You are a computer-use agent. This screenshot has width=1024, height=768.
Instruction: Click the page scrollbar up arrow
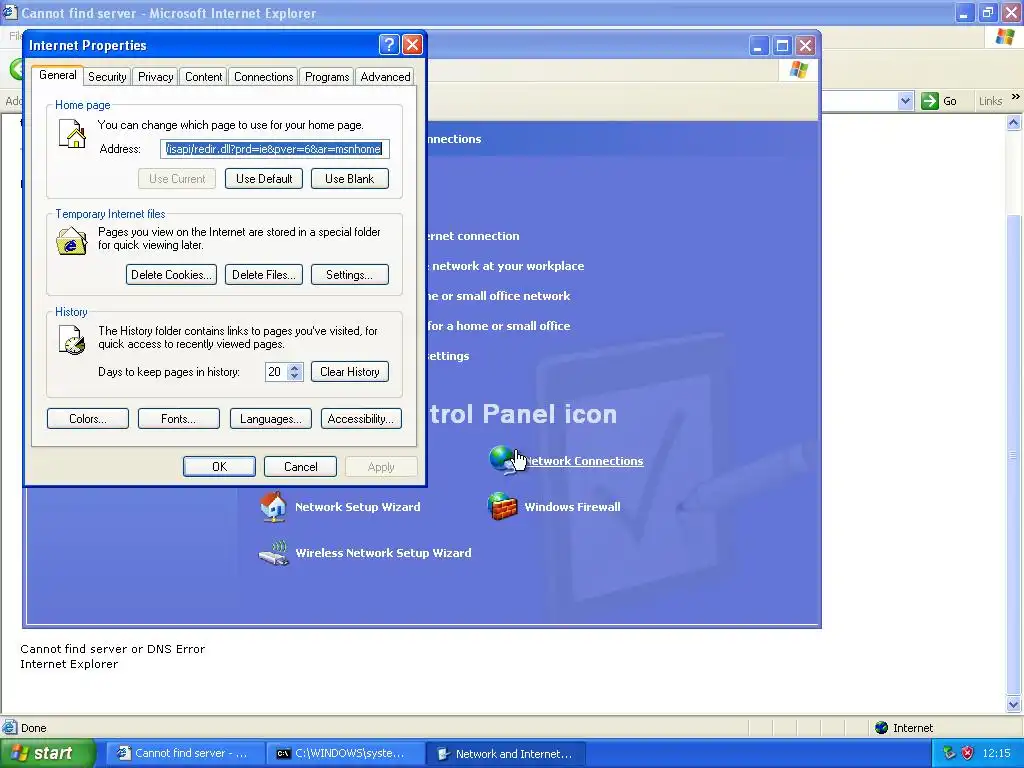(x=1014, y=123)
